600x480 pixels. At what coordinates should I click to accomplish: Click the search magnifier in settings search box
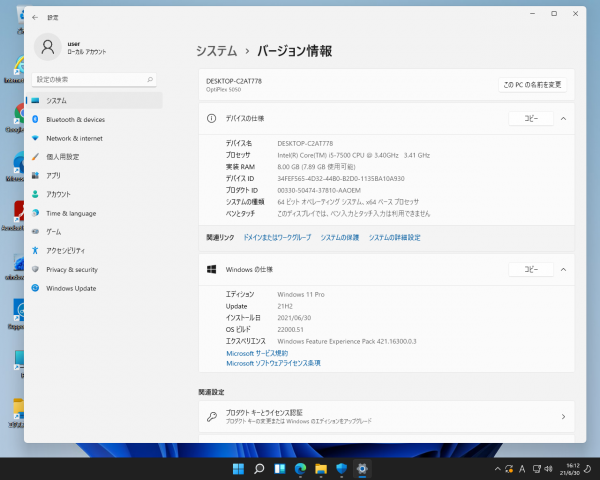click(x=150, y=80)
